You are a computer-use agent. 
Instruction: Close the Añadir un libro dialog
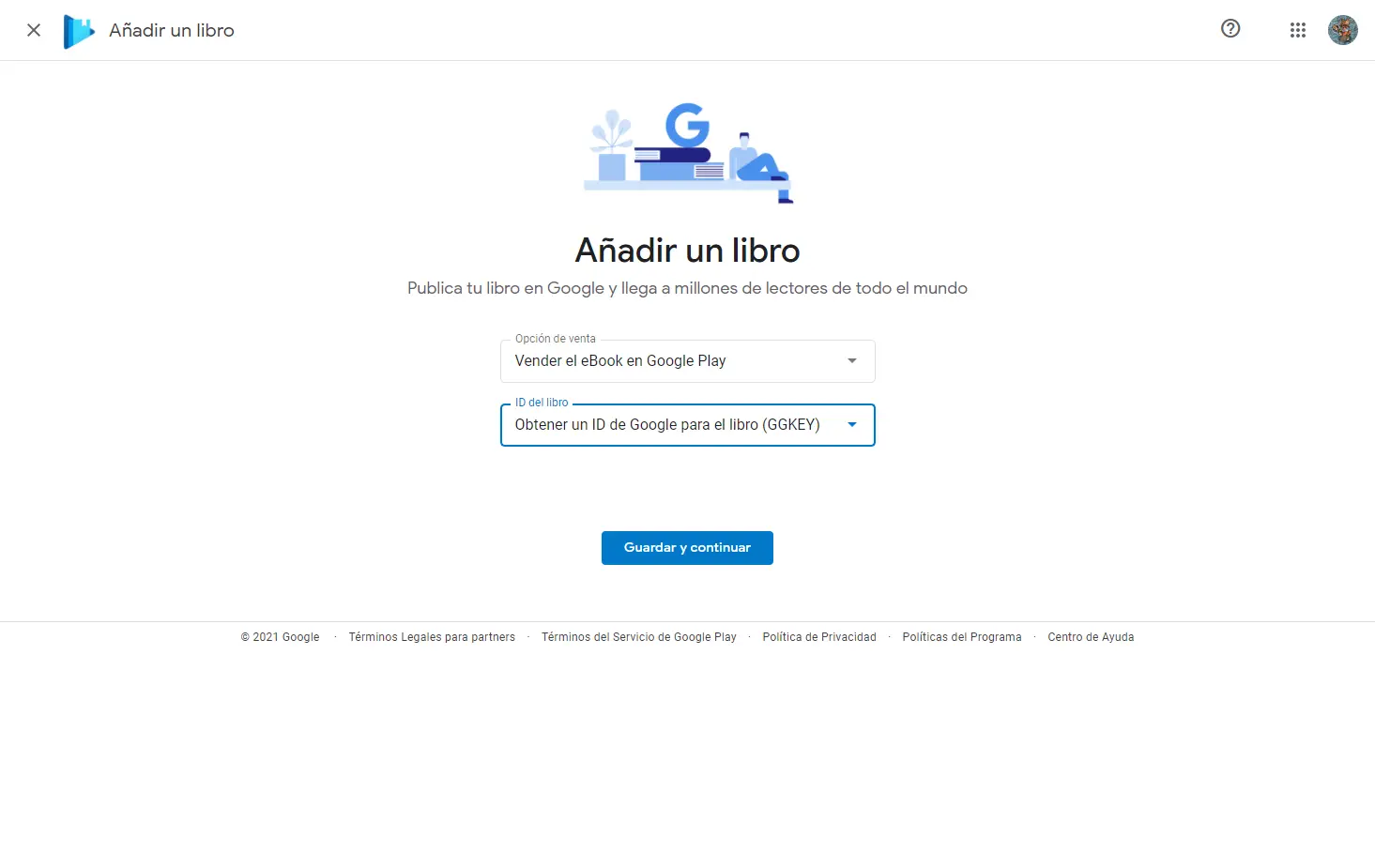[x=34, y=30]
